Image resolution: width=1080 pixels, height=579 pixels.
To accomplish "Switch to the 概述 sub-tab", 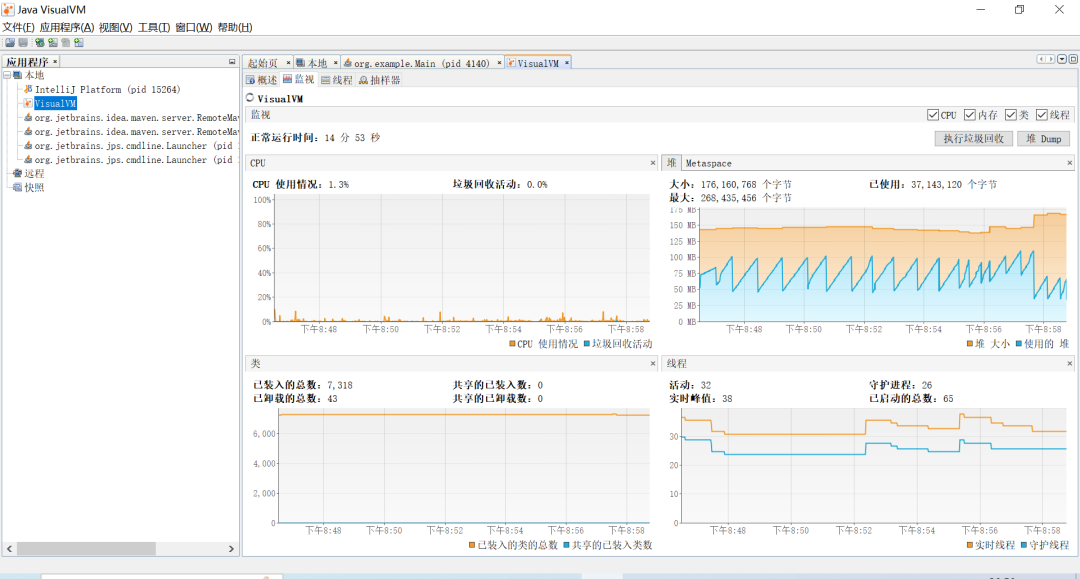I will pyautogui.click(x=262, y=81).
